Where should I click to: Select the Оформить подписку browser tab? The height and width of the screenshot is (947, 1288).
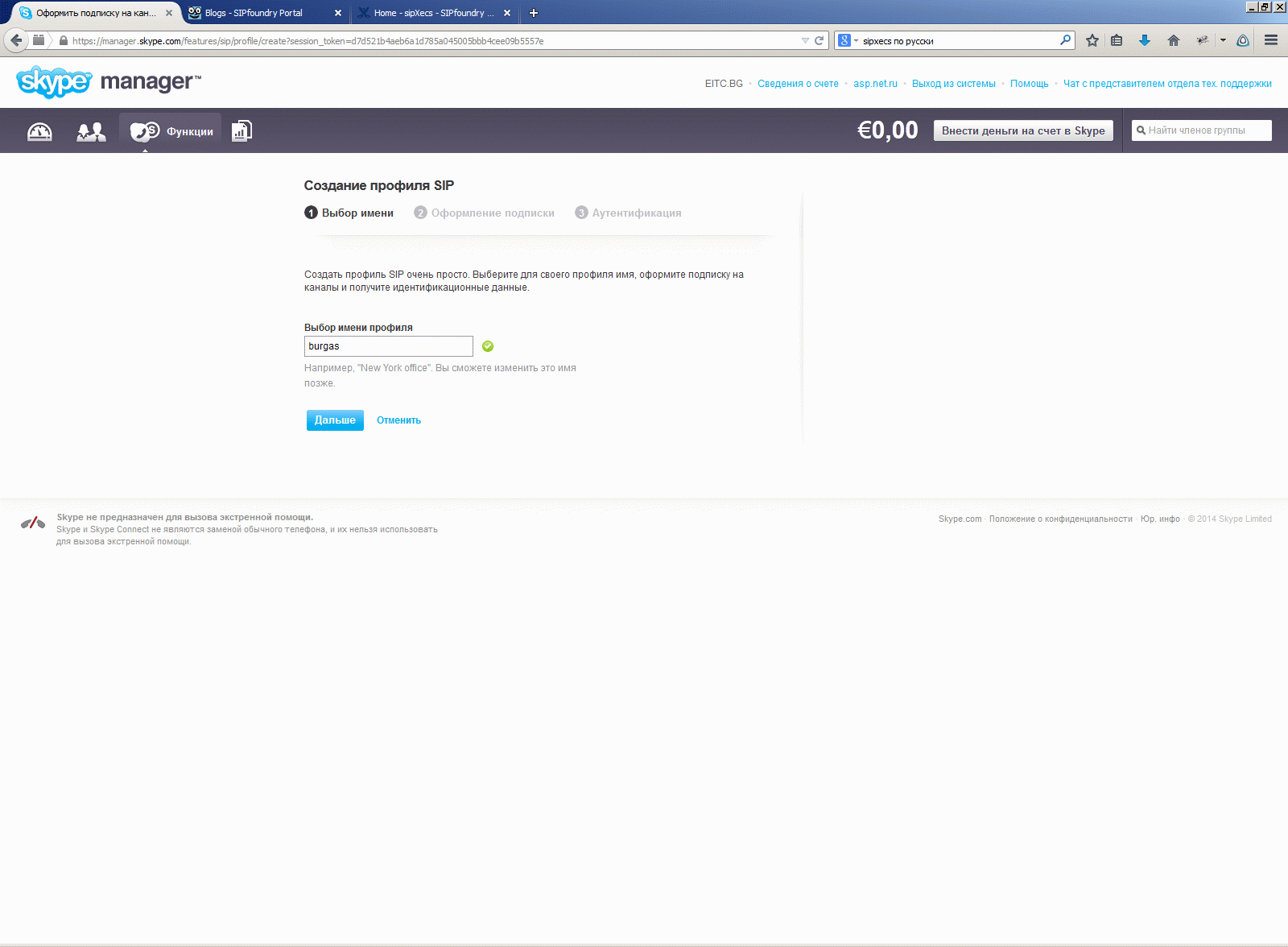tap(96, 13)
